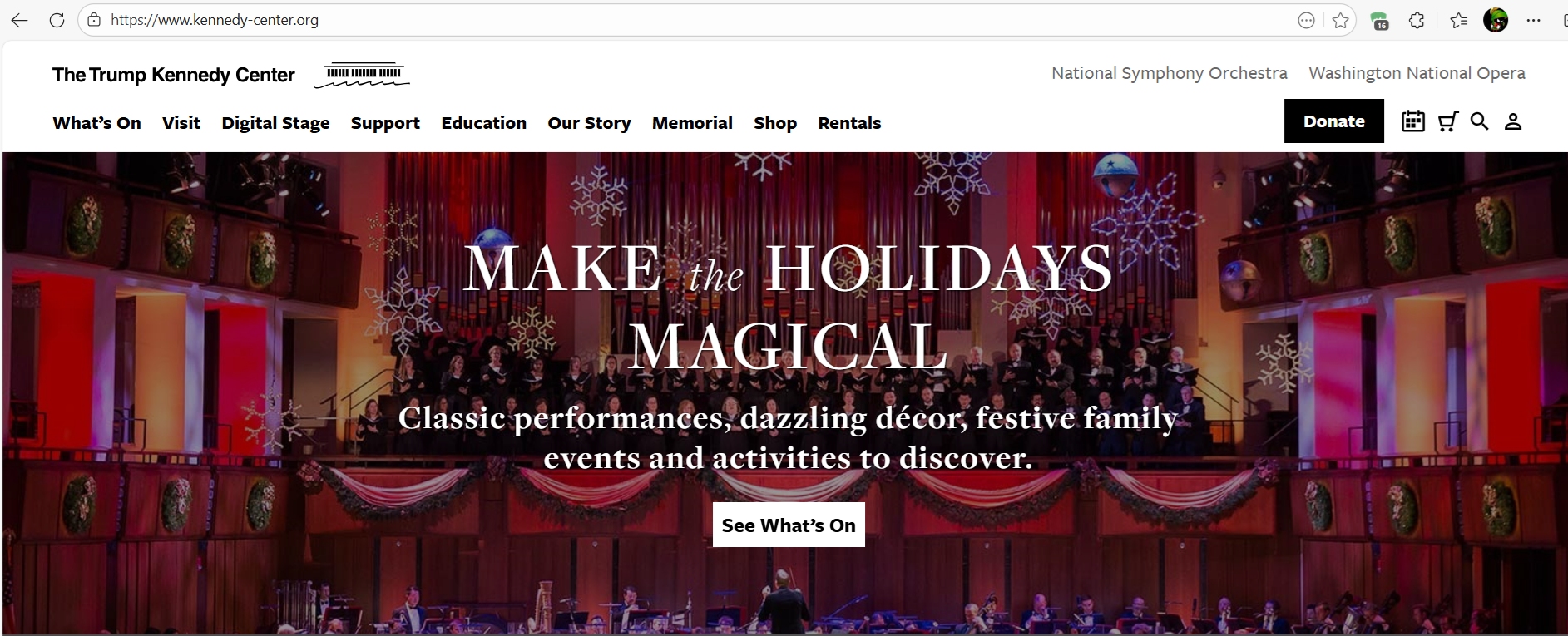Open the What's On menu
This screenshot has height=636, width=1568.
click(96, 123)
